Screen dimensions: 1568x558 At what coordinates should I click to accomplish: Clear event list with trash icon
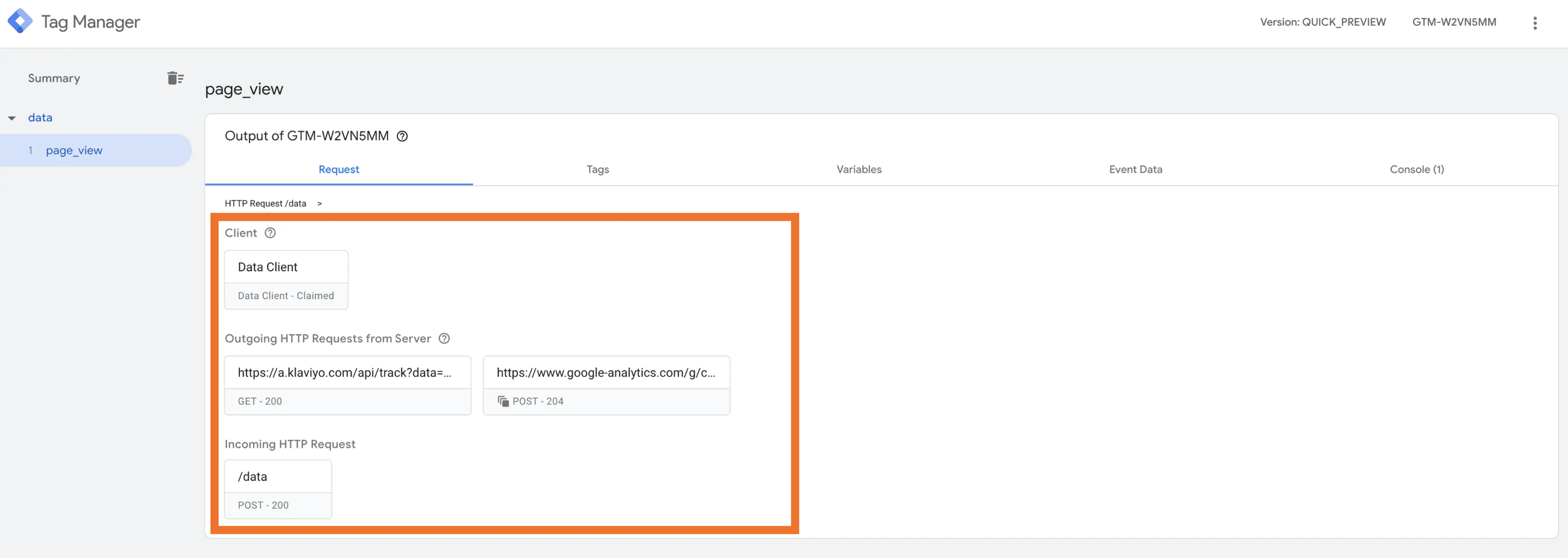tap(176, 78)
